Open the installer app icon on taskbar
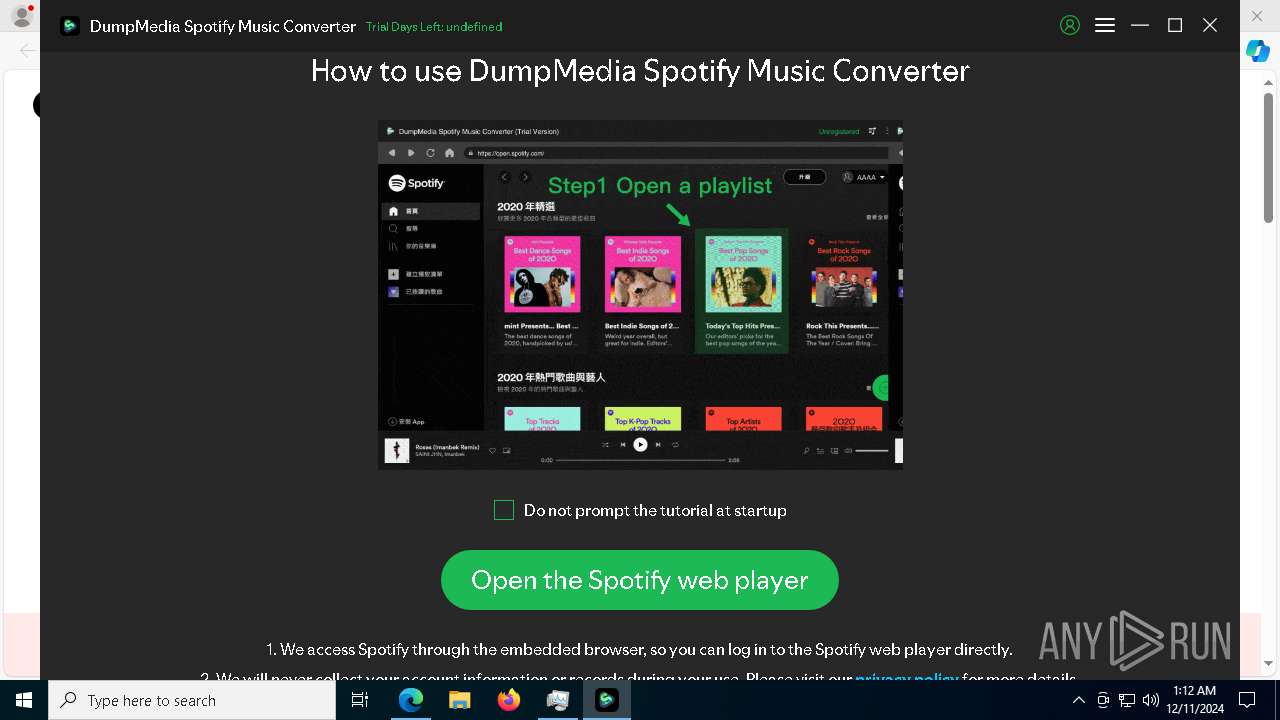Image resolution: width=1280 pixels, height=720 pixels. 557,700
